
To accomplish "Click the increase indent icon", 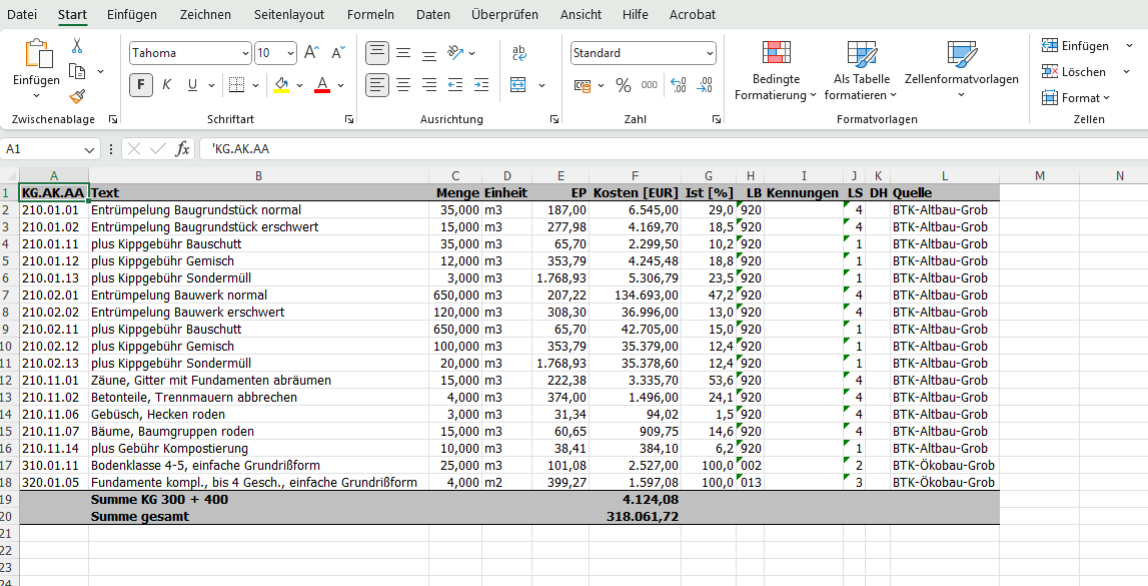I will coord(481,85).
